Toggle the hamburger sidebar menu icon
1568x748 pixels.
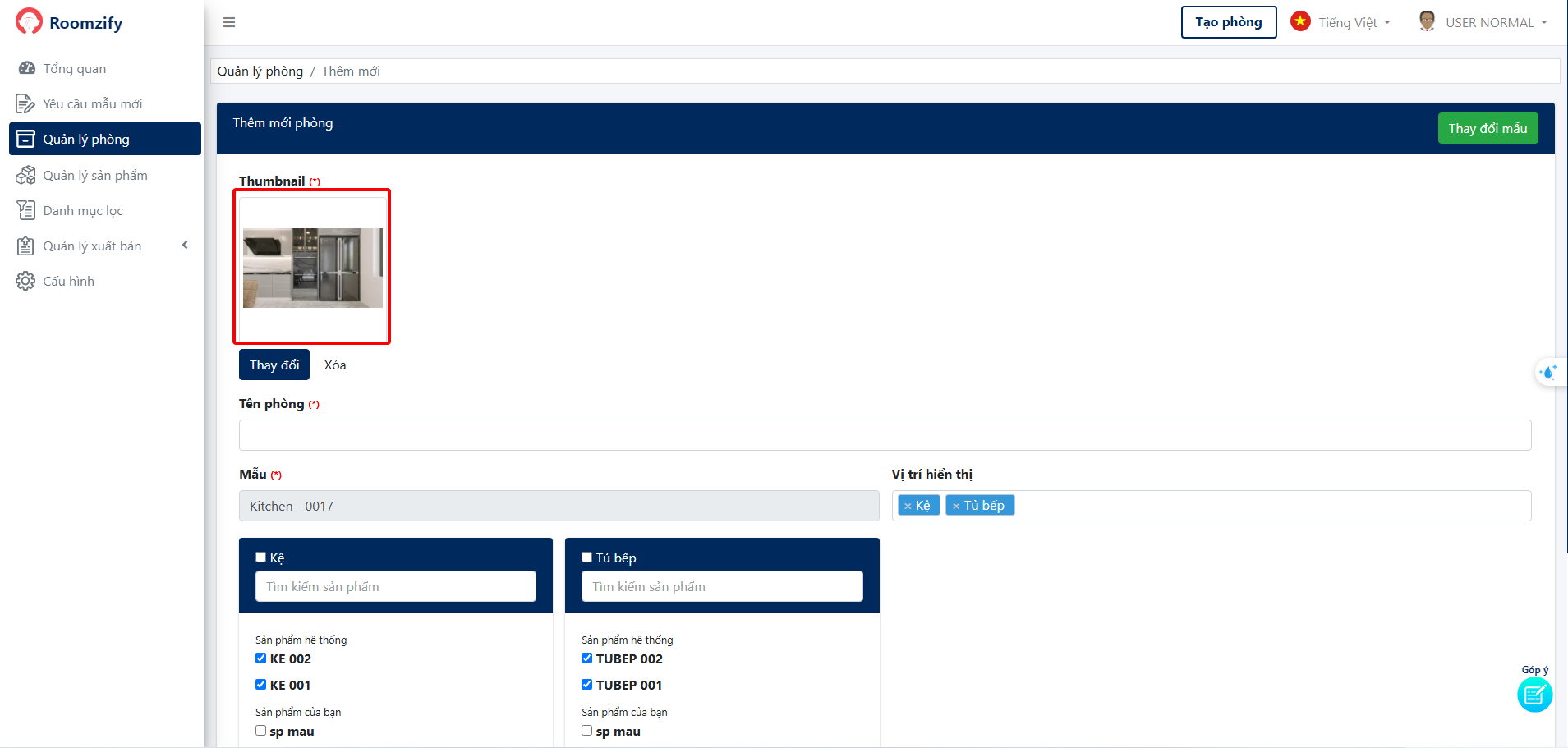[229, 22]
